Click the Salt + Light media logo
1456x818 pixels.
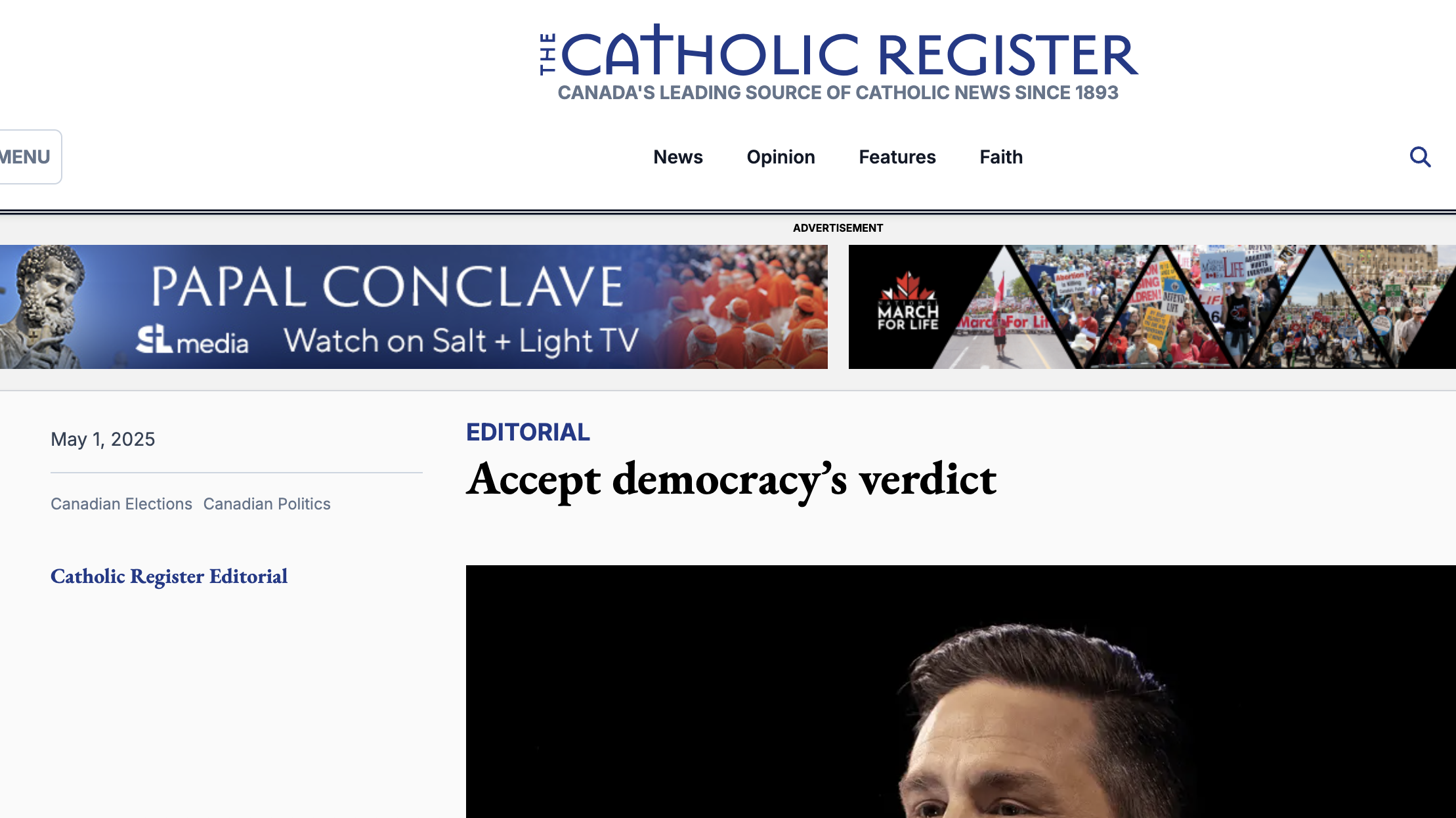[x=192, y=340]
